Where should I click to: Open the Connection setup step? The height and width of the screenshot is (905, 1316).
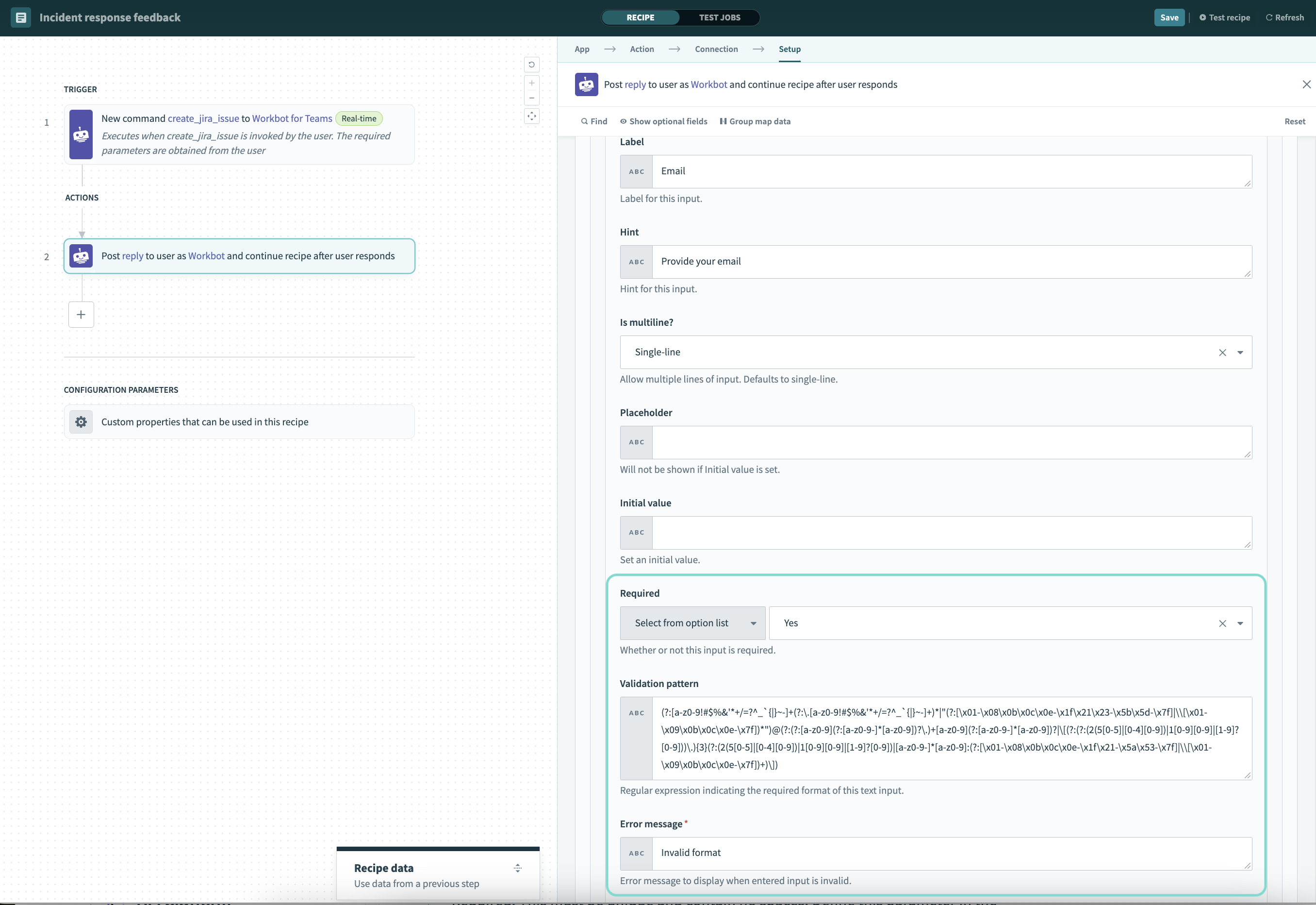[x=716, y=49]
